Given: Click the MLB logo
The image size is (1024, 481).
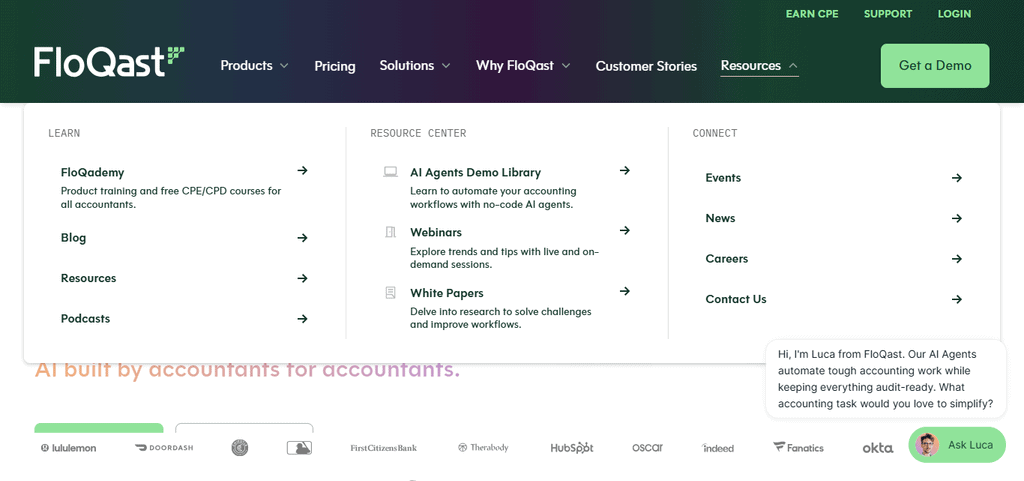Looking at the screenshot, I should tap(299, 448).
